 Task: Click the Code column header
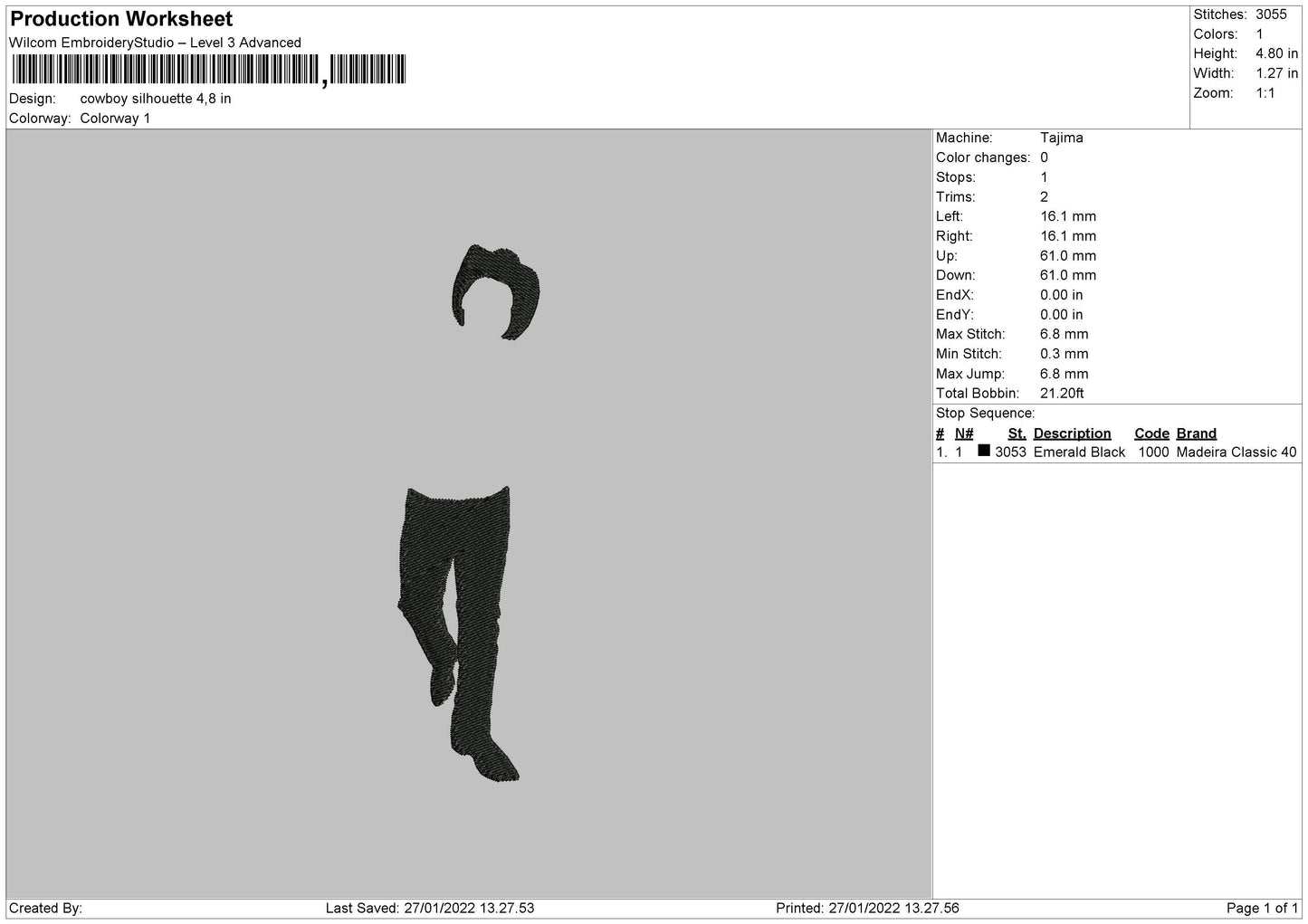[1152, 433]
